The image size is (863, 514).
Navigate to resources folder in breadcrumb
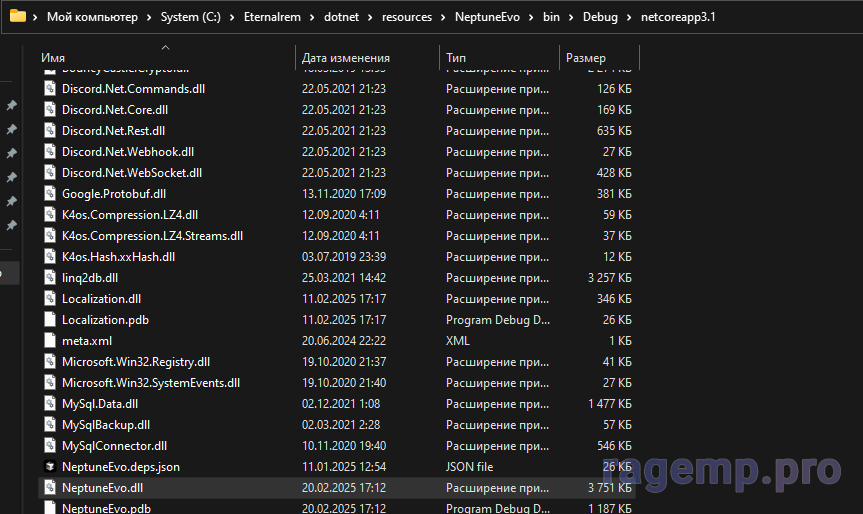pyautogui.click(x=408, y=18)
